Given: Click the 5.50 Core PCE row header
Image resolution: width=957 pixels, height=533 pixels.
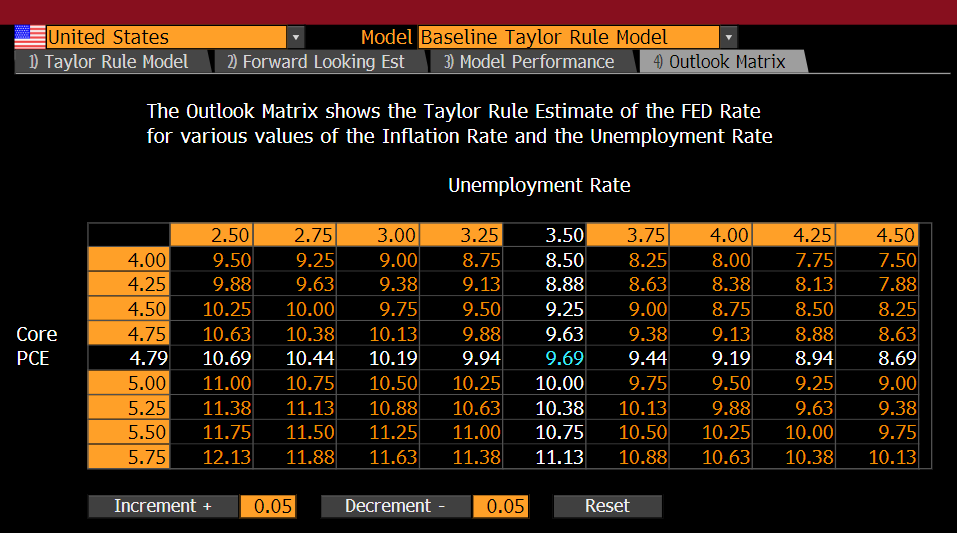Looking at the screenshot, I should pyautogui.click(x=129, y=432).
